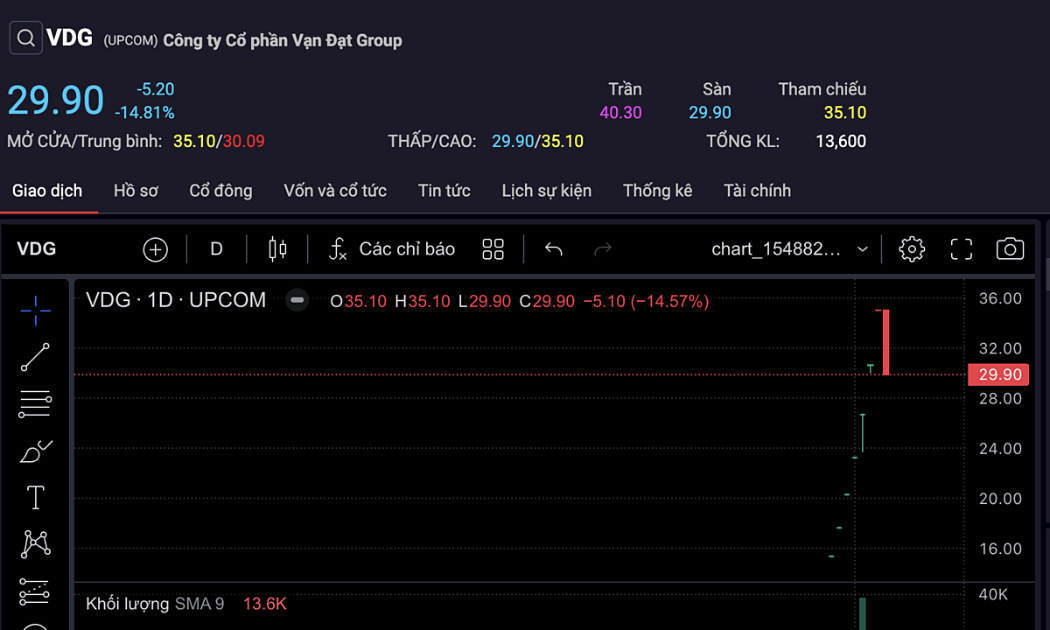Open the layout grid selector icon
The height and width of the screenshot is (630, 1050).
[493, 249]
